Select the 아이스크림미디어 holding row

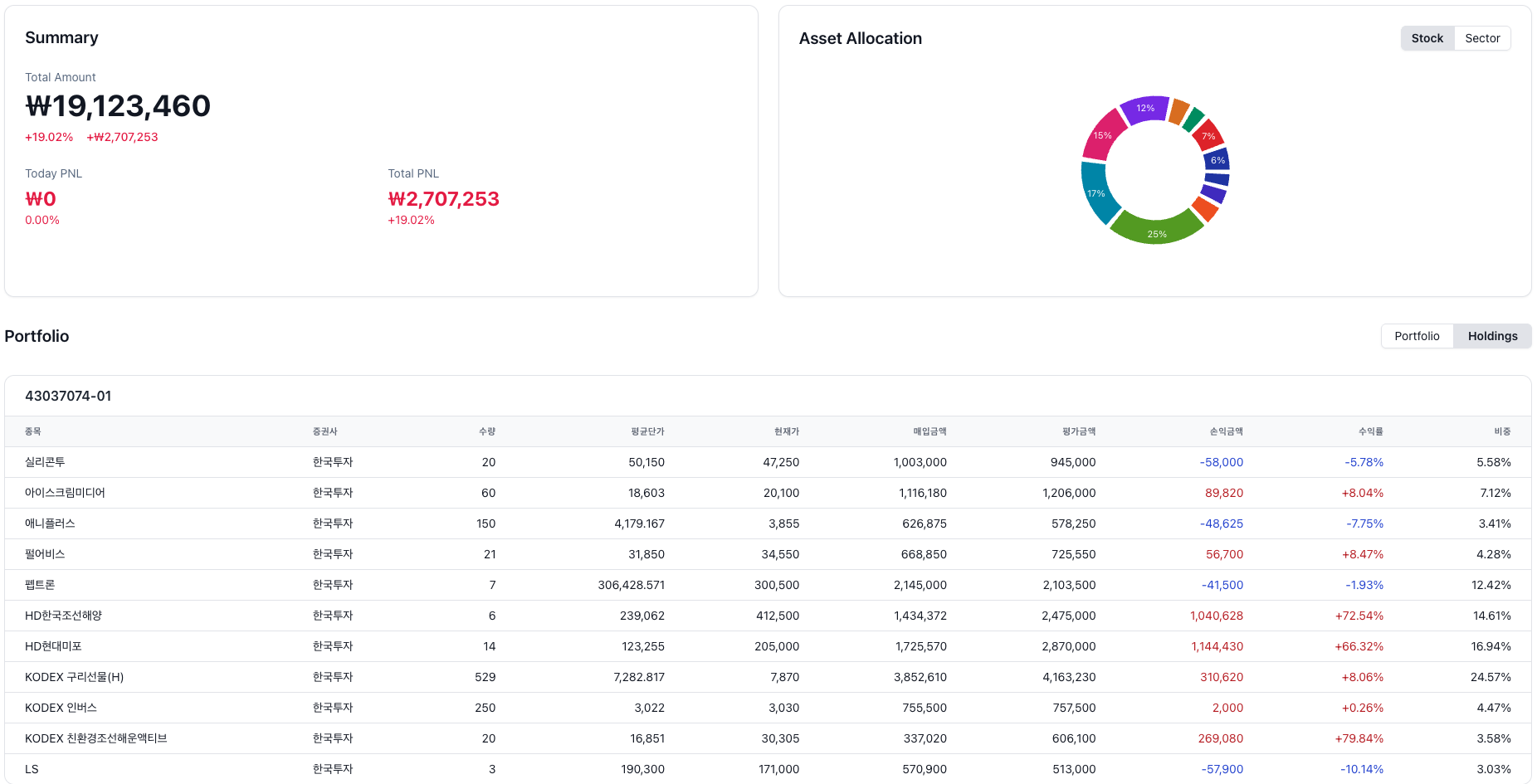tap(768, 493)
